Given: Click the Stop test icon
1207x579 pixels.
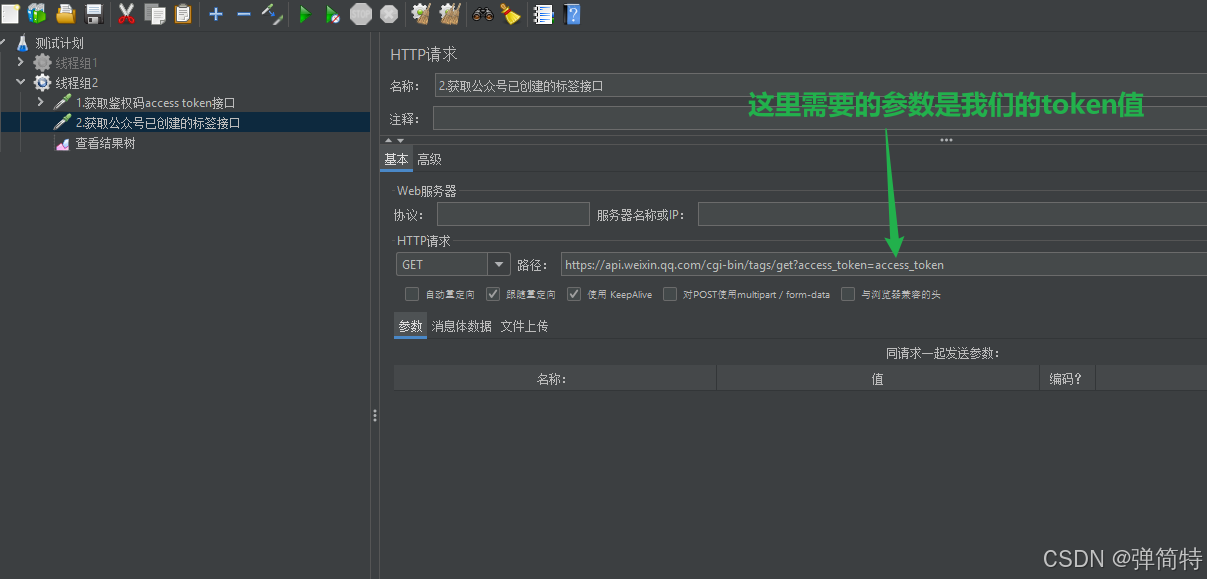Looking at the screenshot, I should click(360, 14).
